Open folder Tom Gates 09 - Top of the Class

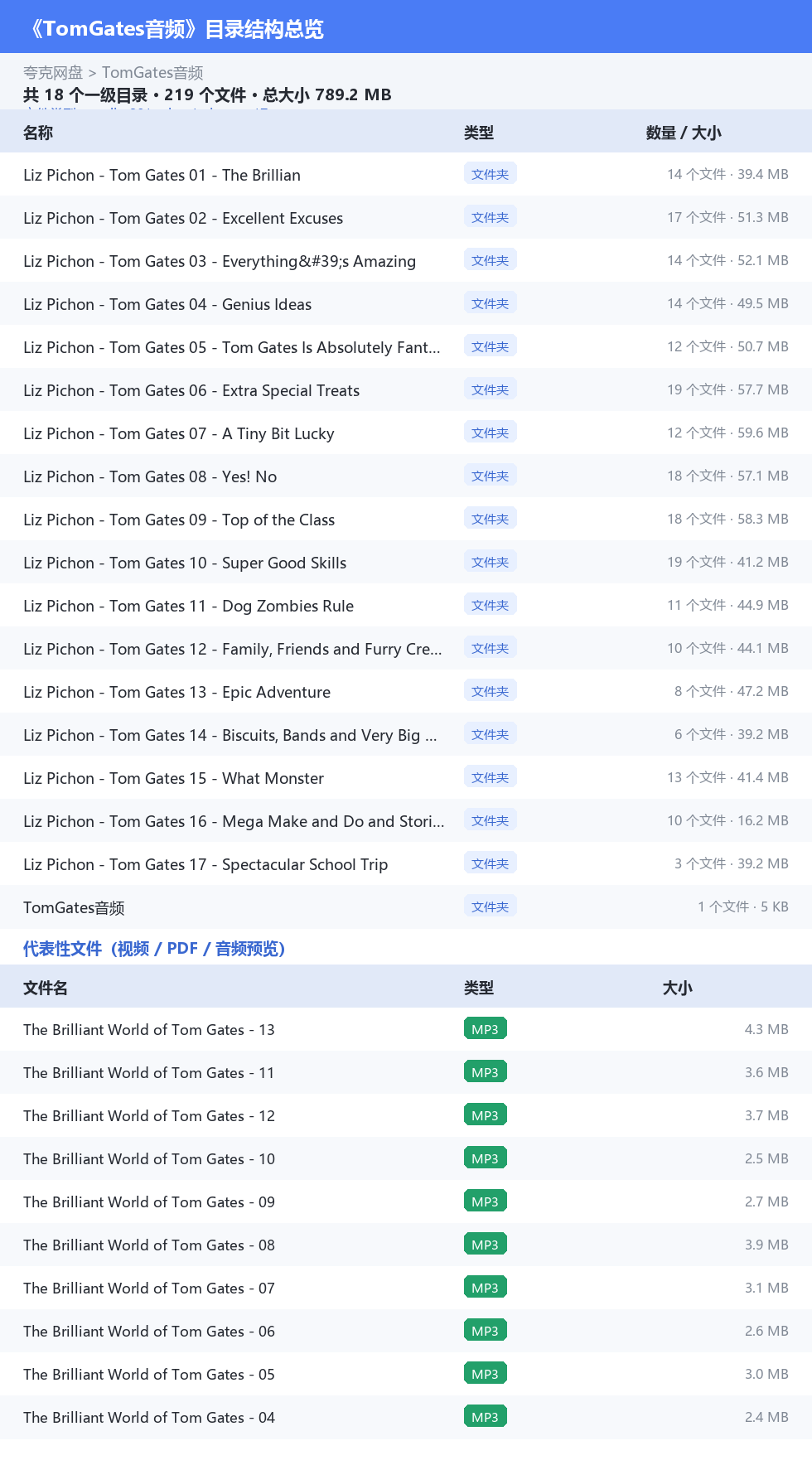click(406, 520)
